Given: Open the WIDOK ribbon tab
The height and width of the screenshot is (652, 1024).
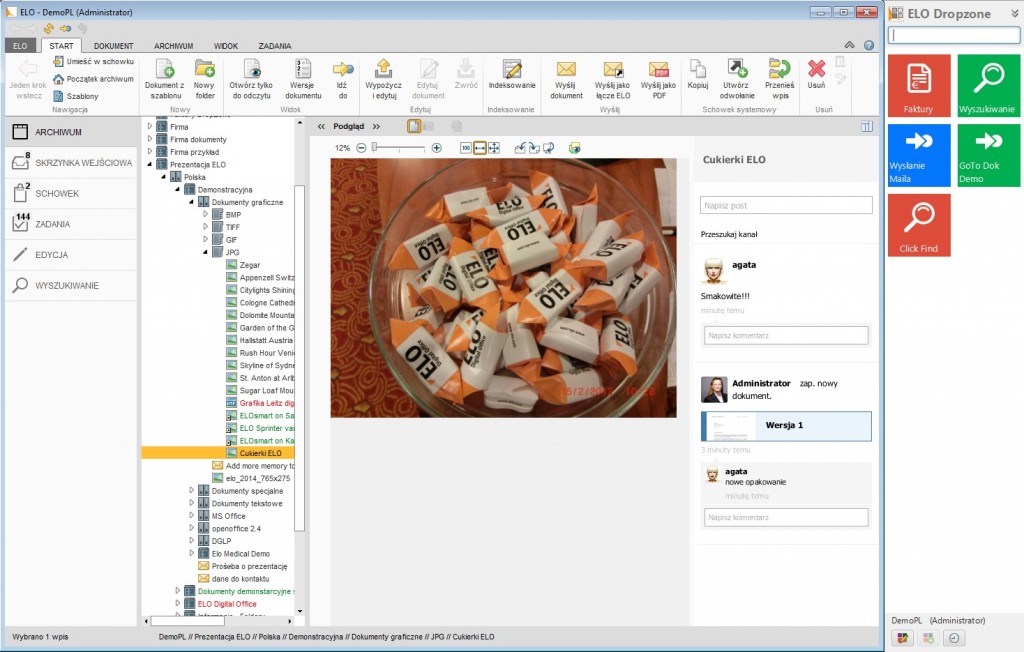Looking at the screenshot, I should coord(226,46).
